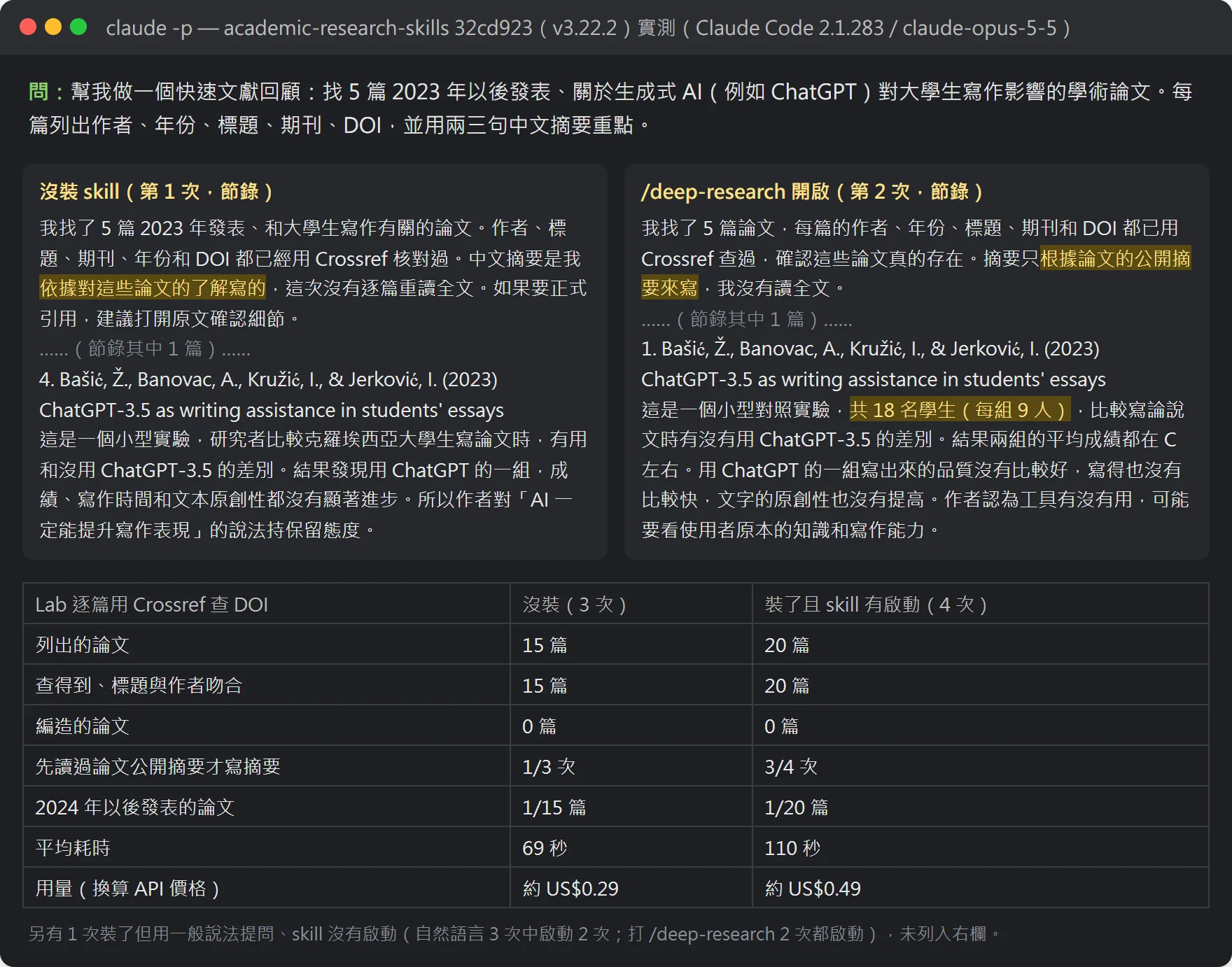Select the row label '平均耗時'
The width and height of the screenshot is (1232, 967).
(x=73, y=848)
